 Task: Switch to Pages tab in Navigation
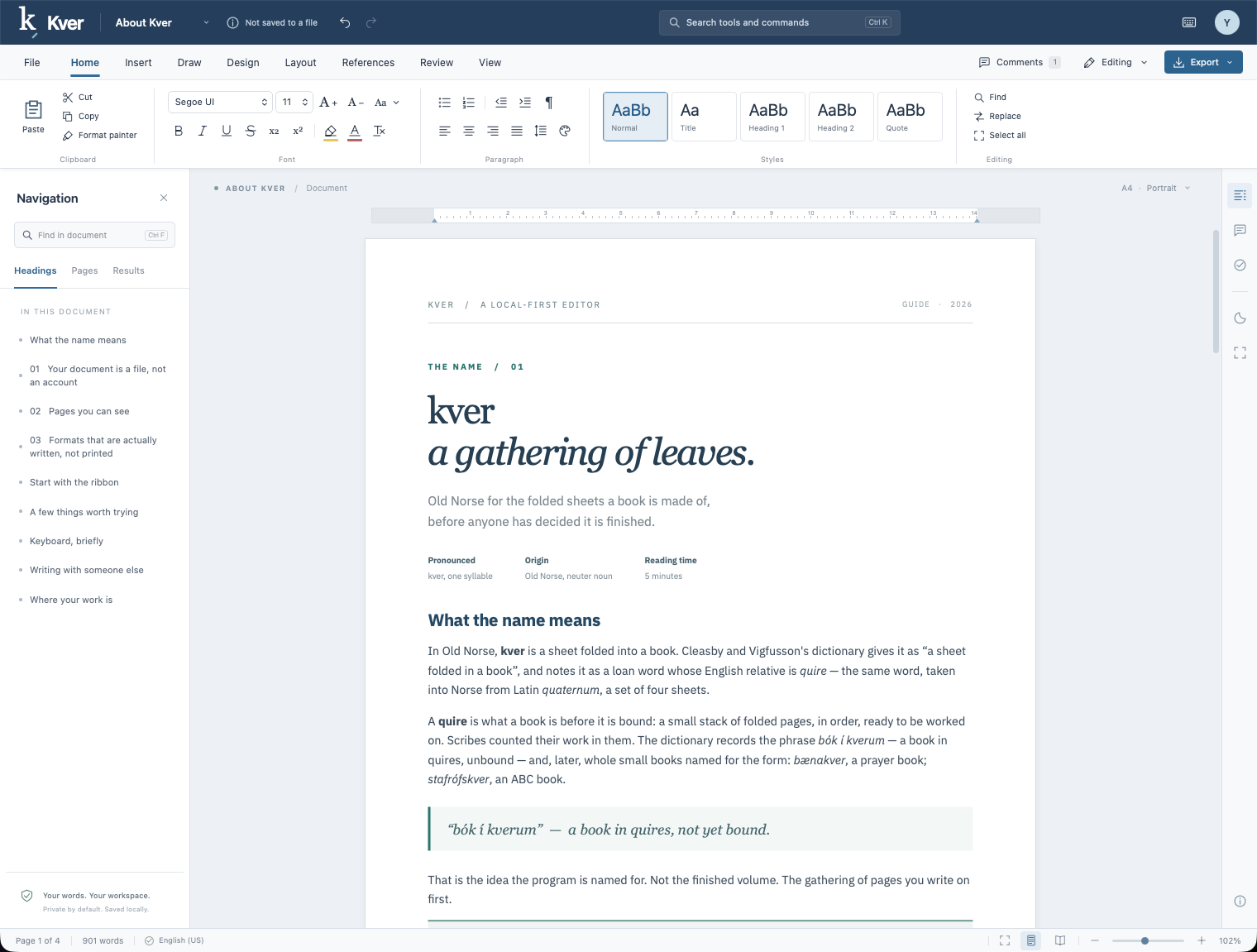pos(84,271)
